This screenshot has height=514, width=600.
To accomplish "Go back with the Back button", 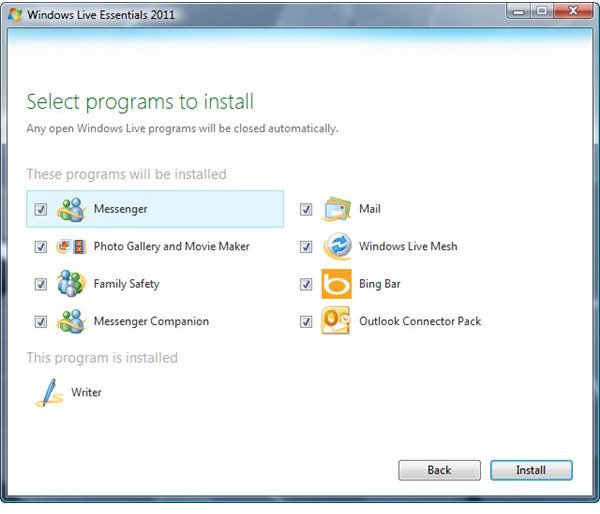I will pyautogui.click(x=439, y=470).
